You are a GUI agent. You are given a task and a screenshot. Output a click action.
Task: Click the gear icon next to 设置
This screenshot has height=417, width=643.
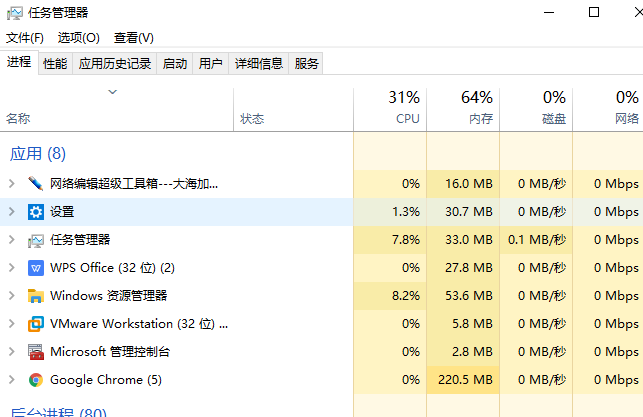click(x=36, y=212)
